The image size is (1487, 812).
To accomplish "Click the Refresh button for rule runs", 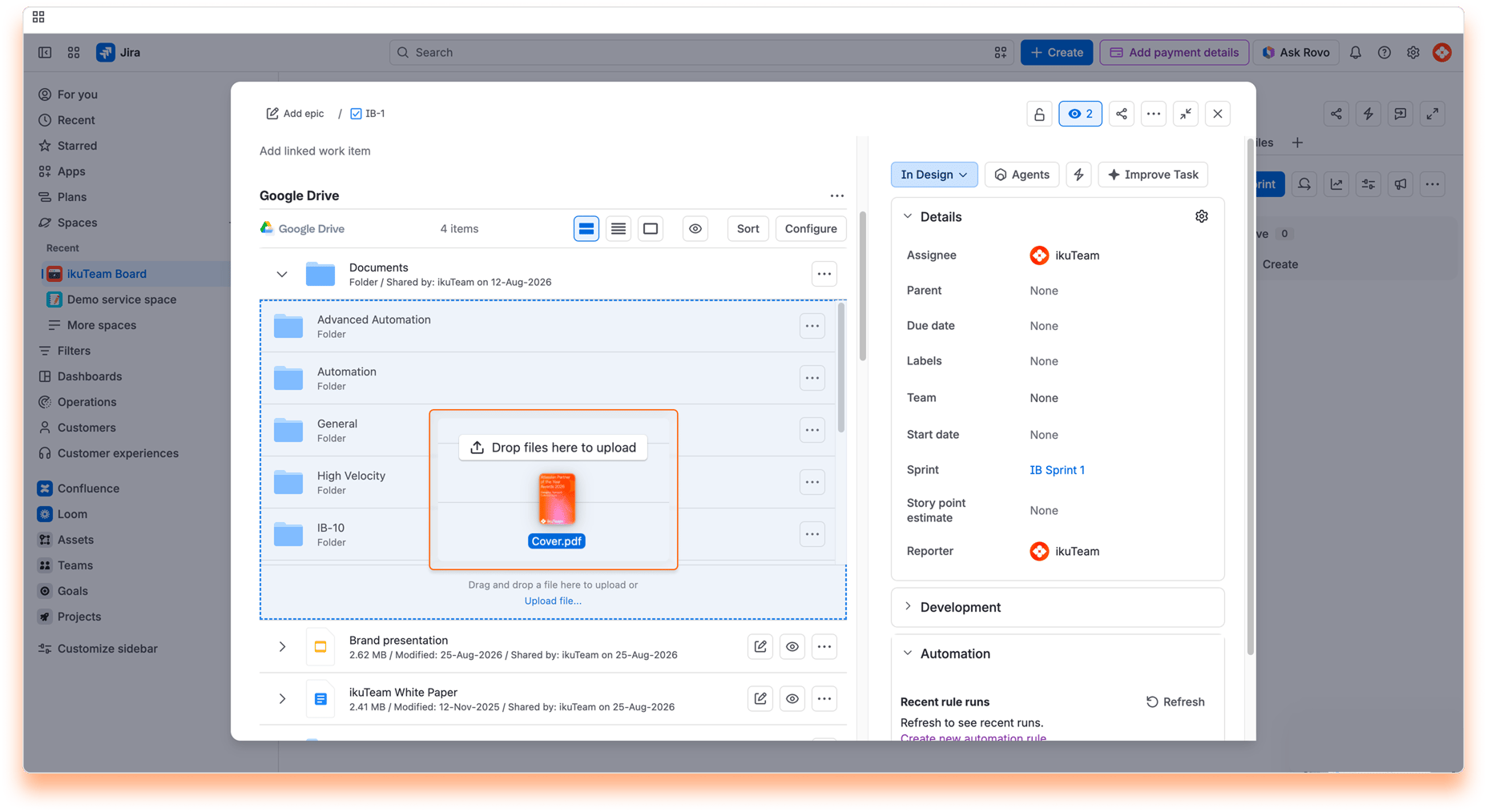I will coord(1175,702).
